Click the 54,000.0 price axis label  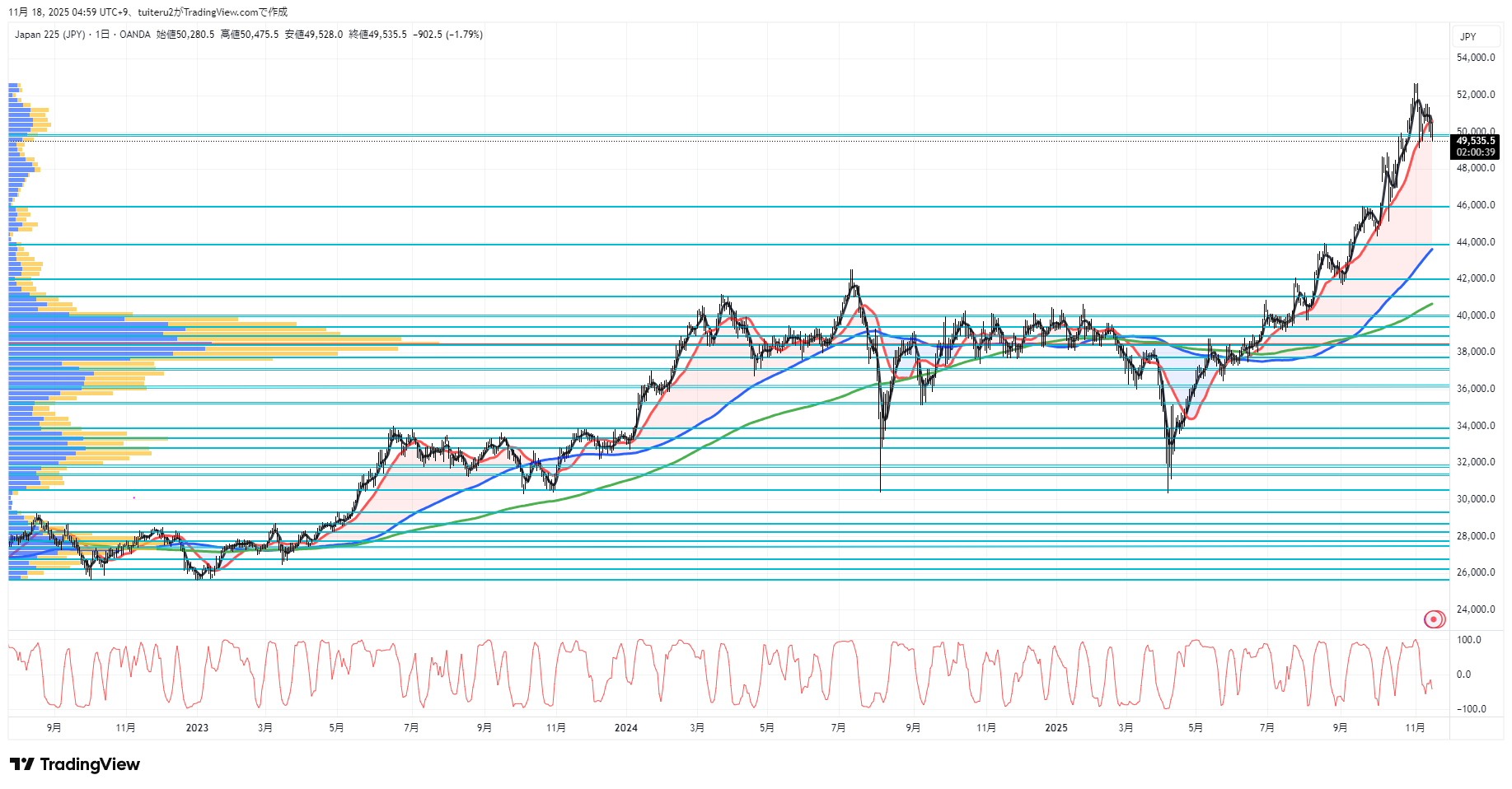click(x=1475, y=58)
